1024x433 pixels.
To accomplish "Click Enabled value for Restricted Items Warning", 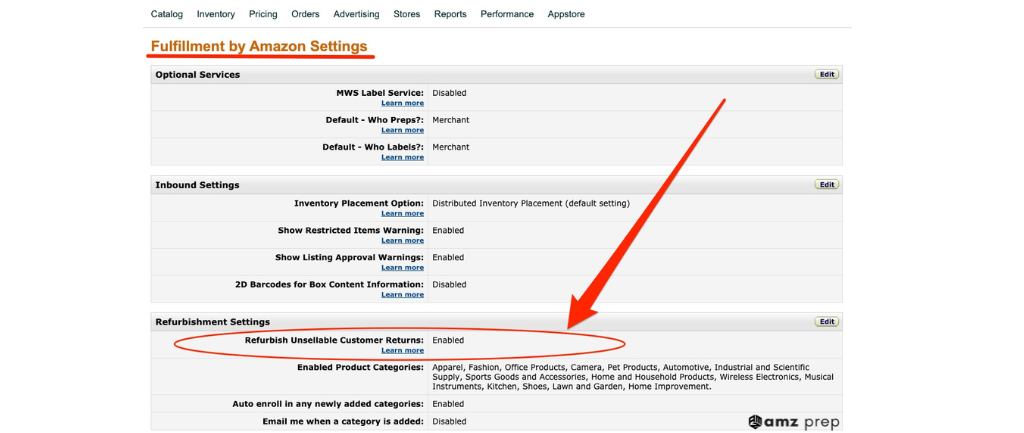I will [448, 231].
